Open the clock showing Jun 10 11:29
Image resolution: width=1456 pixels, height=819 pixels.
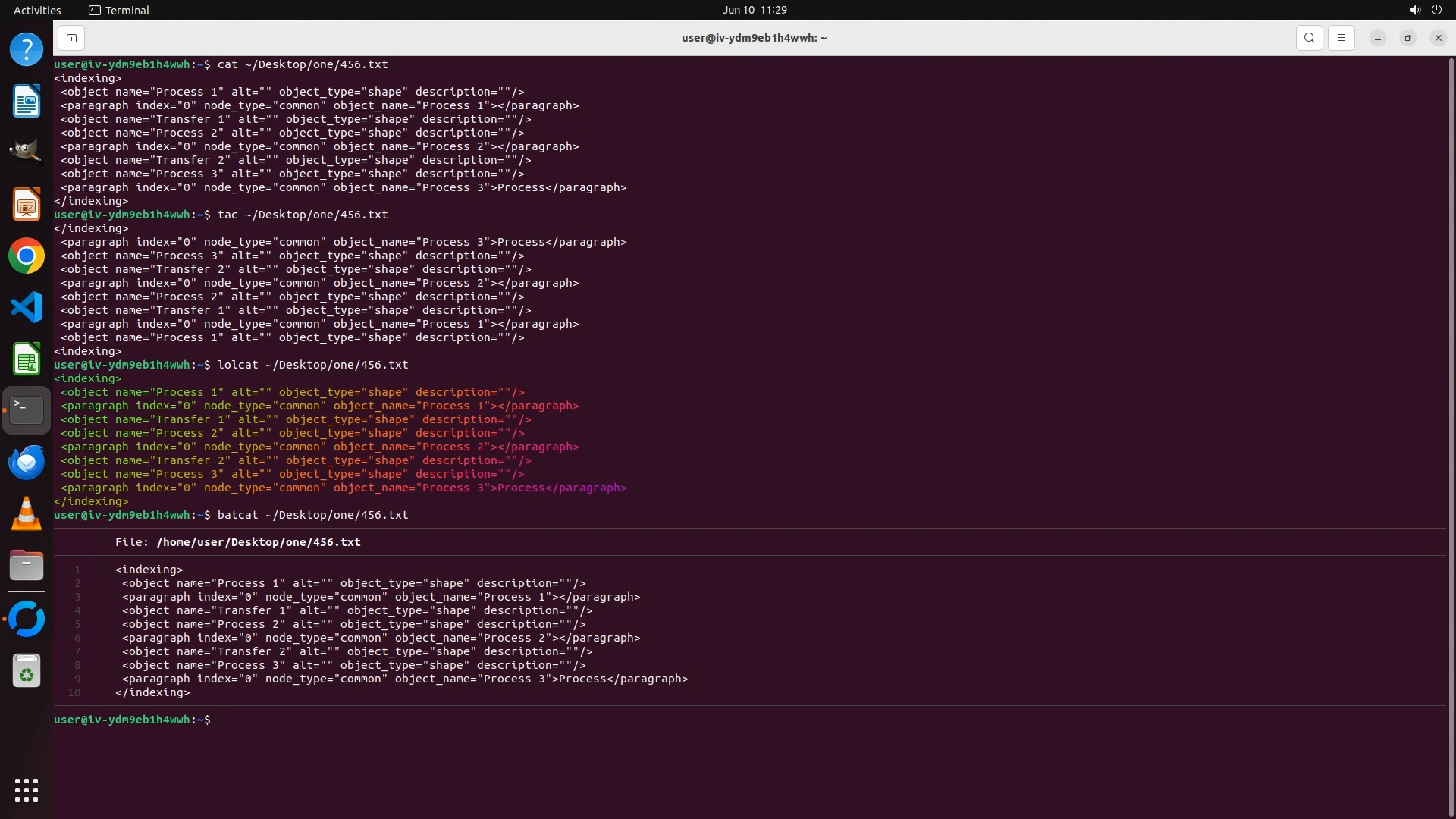tap(754, 10)
